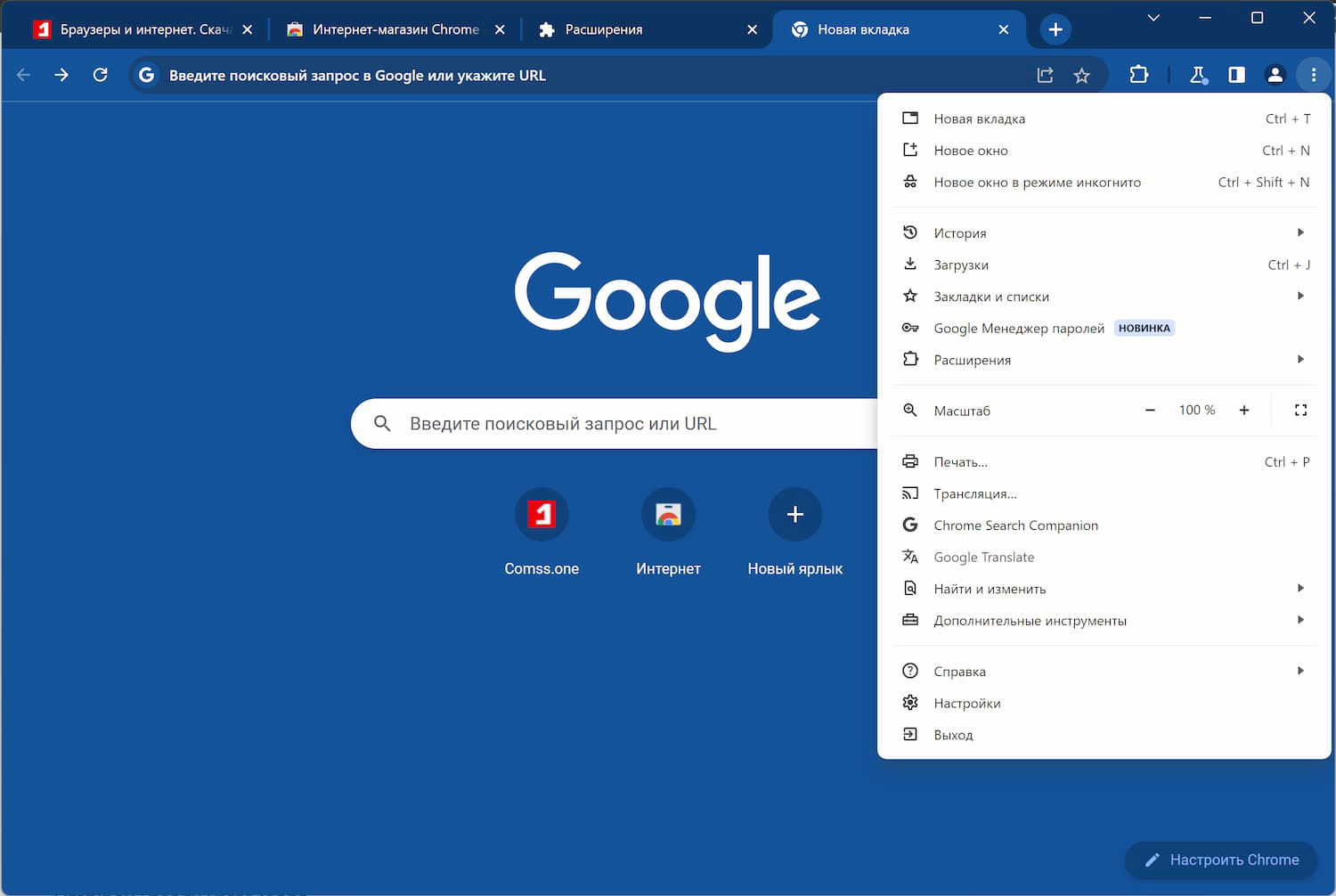This screenshot has width=1336, height=896.
Task: Toggle the side panel icon
Action: [x=1236, y=75]
